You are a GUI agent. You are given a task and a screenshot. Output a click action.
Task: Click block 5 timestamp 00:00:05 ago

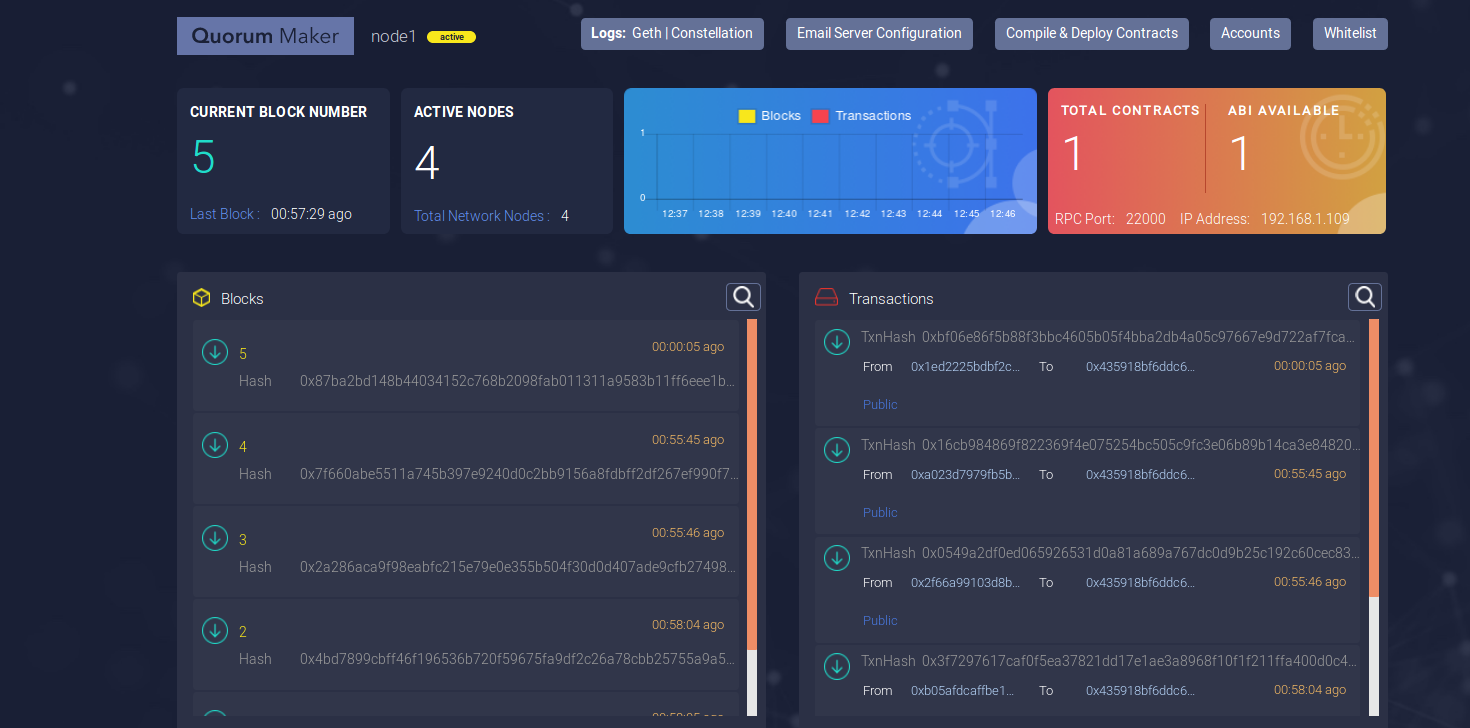click(x=688, y=347)
